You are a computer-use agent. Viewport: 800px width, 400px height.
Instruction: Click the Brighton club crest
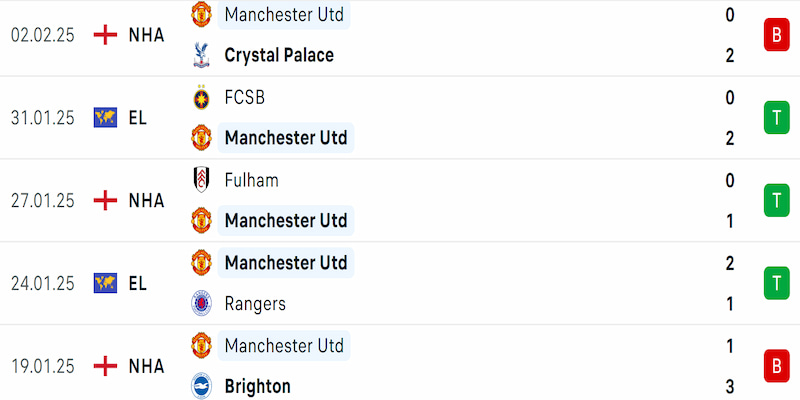[202, 386]
